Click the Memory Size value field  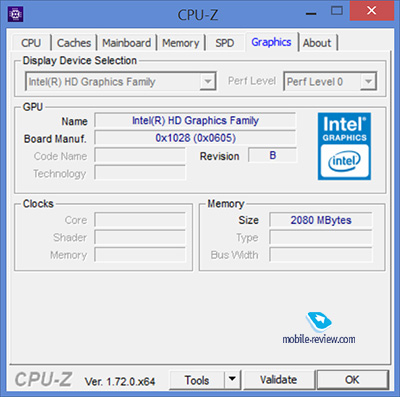321,220
